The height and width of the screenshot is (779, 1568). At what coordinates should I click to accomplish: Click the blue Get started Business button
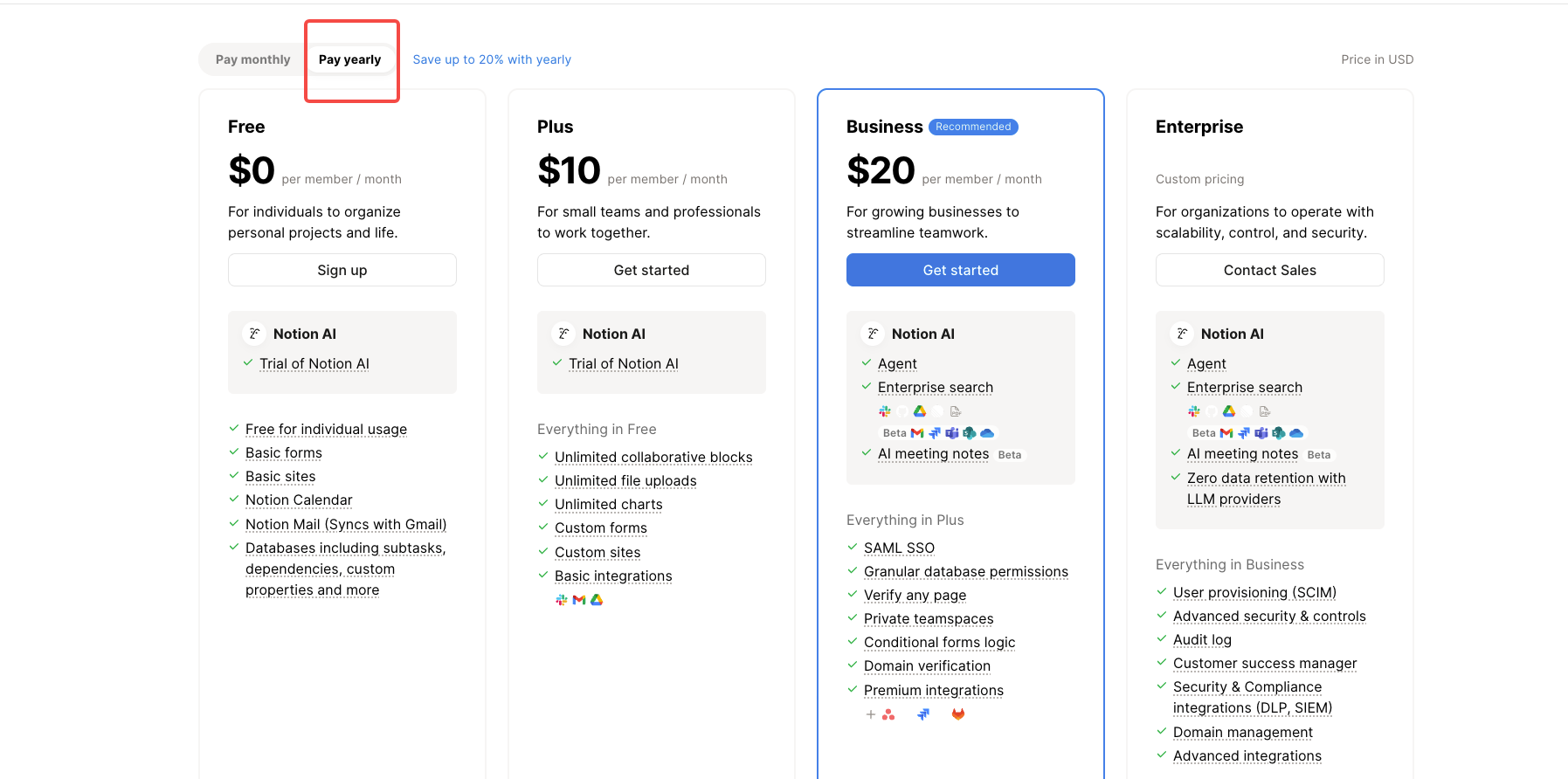tap(961, 270)
